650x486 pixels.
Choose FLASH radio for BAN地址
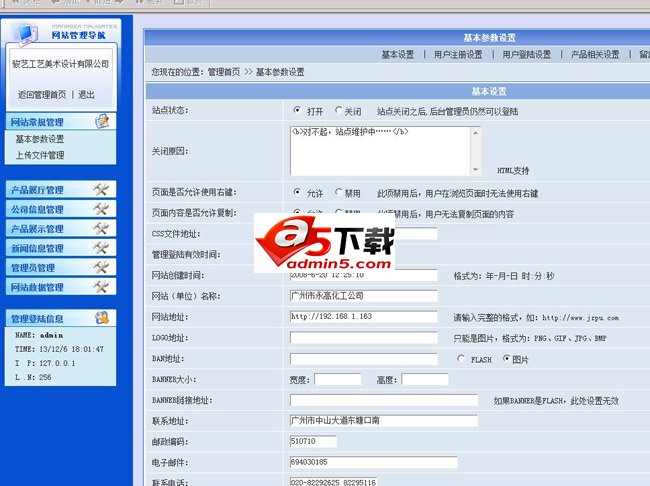461,358
